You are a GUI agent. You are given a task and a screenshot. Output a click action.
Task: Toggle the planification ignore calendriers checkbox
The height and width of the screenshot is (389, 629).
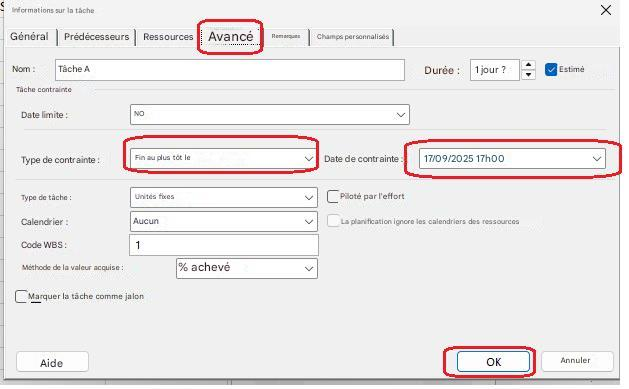[x=333, y=221]
